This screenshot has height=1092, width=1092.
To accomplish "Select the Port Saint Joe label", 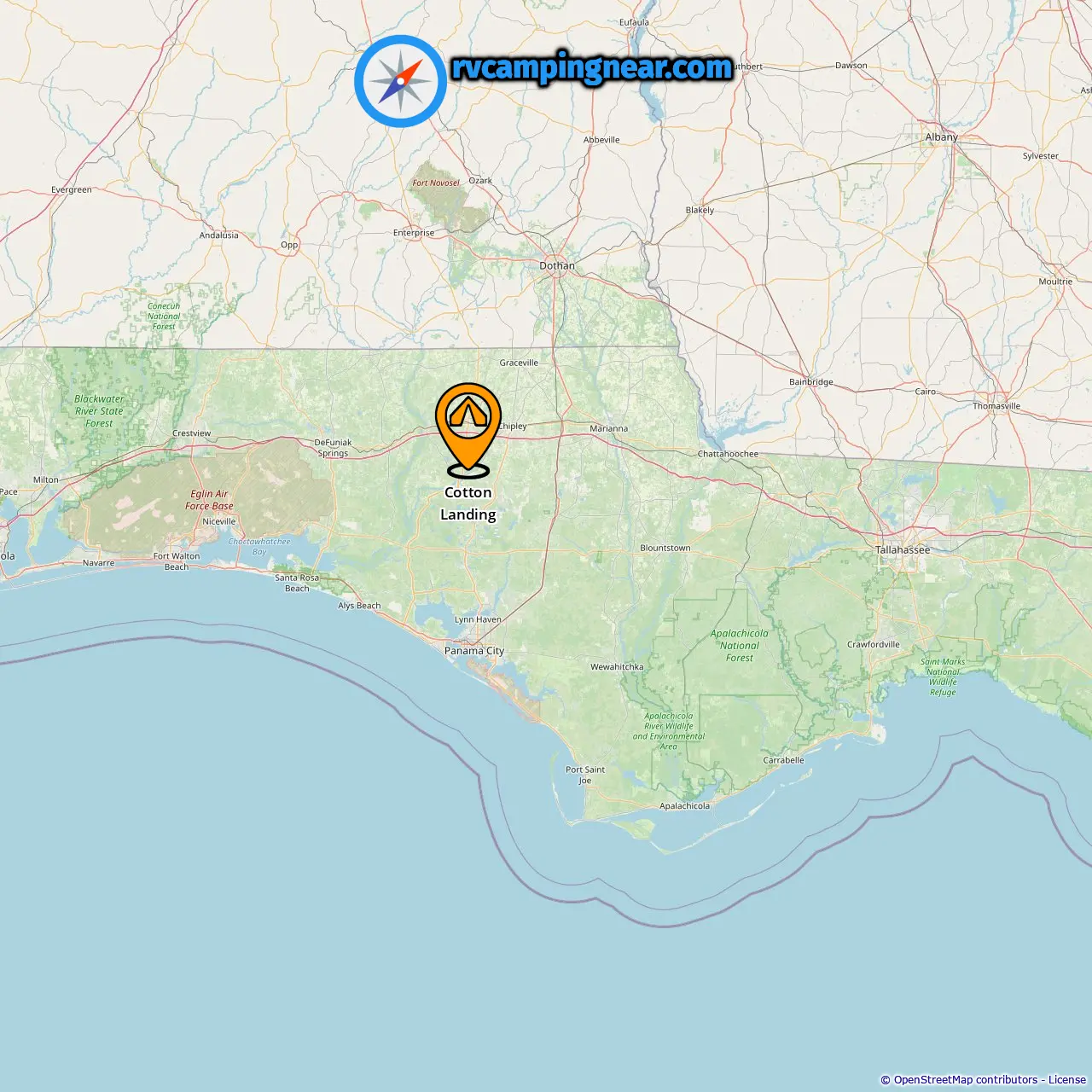I will 585,775.
